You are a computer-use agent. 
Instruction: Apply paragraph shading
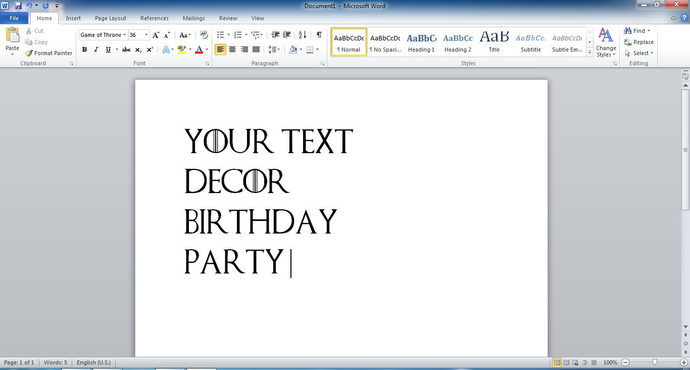pyautogui.click(x=293, y=50)
